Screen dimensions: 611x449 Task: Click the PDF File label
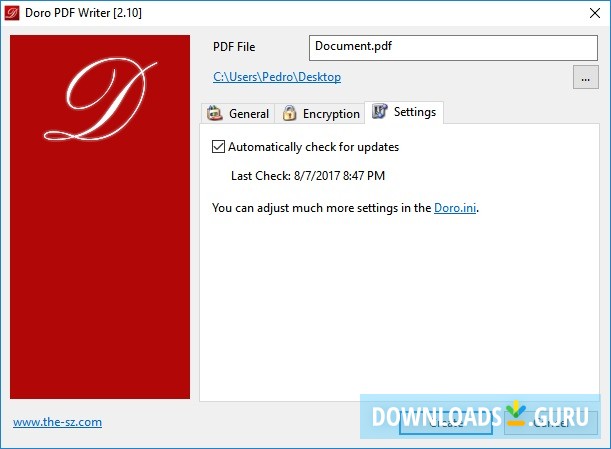234,47
